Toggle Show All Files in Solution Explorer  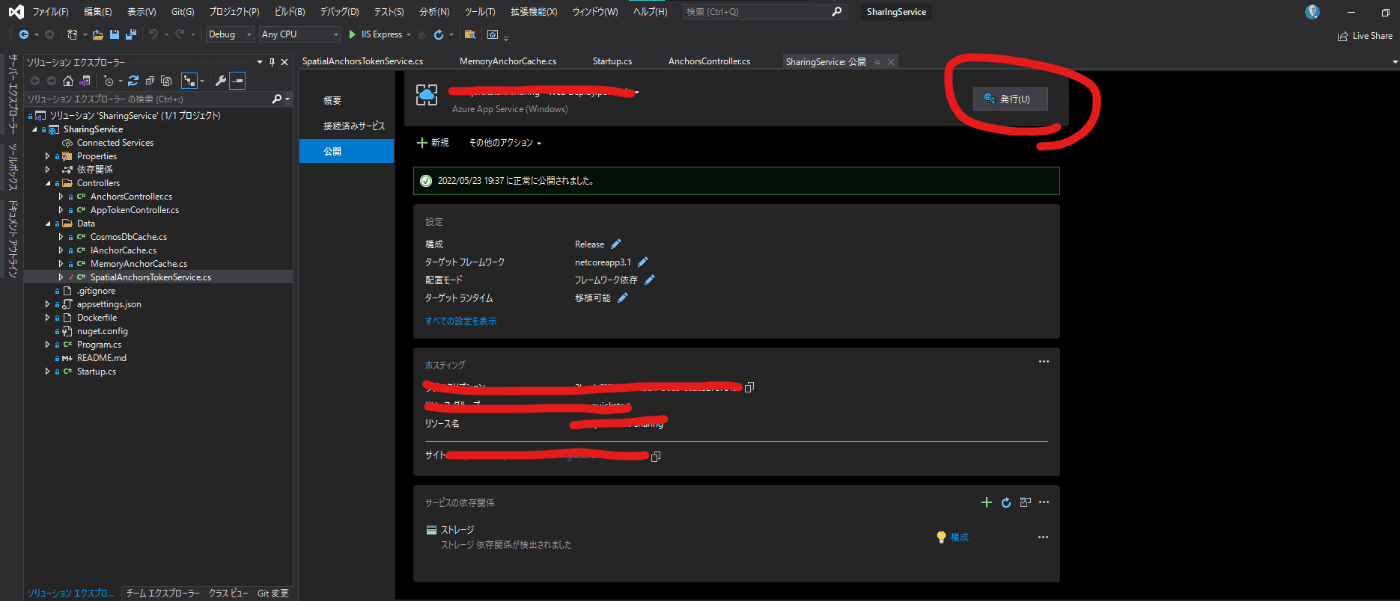(165, 80)
